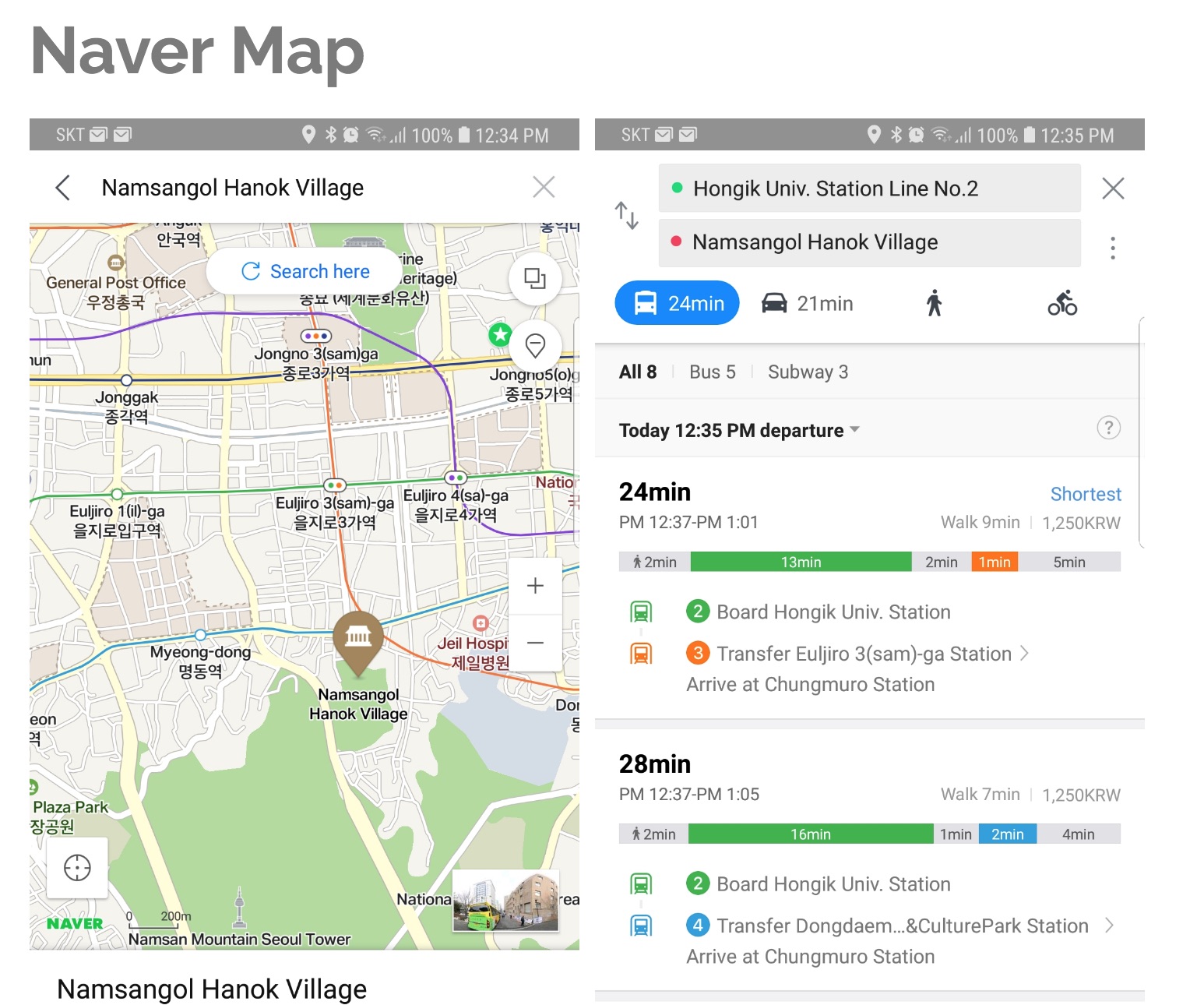Open the 24min route heading

tap(655, 492)
